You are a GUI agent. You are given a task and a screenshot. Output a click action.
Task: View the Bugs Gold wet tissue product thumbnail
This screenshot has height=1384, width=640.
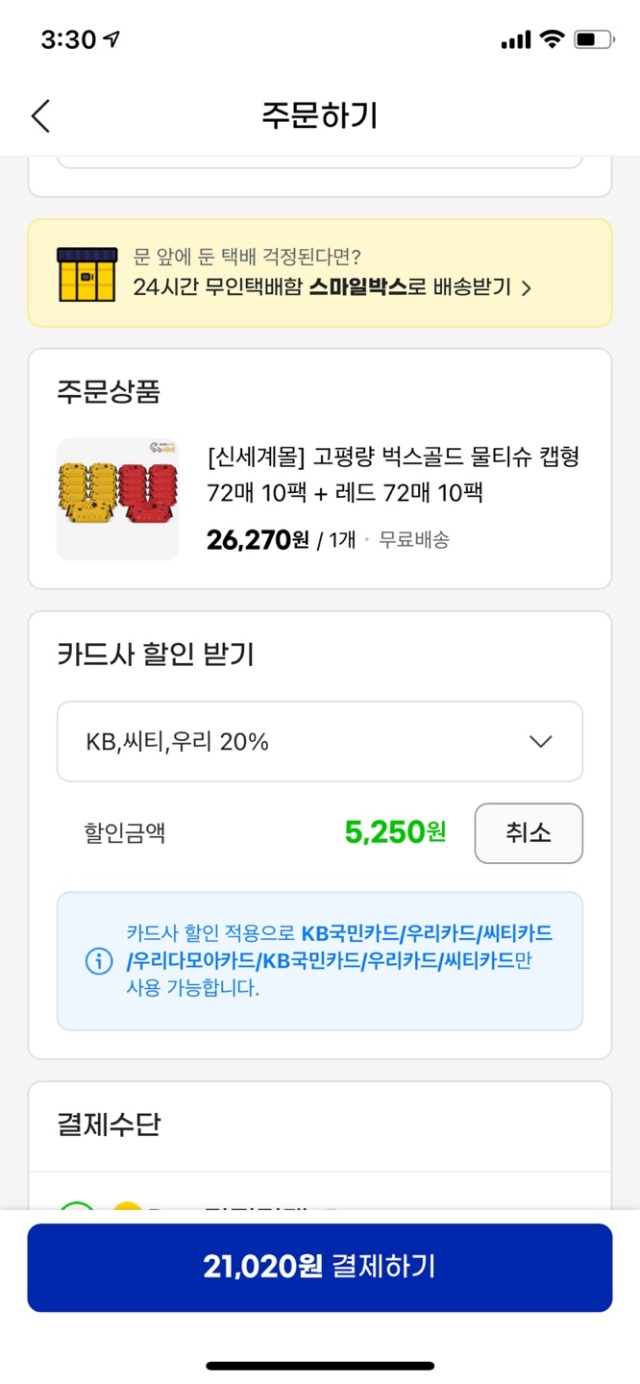pyautogui.click(x=118, y=499)
